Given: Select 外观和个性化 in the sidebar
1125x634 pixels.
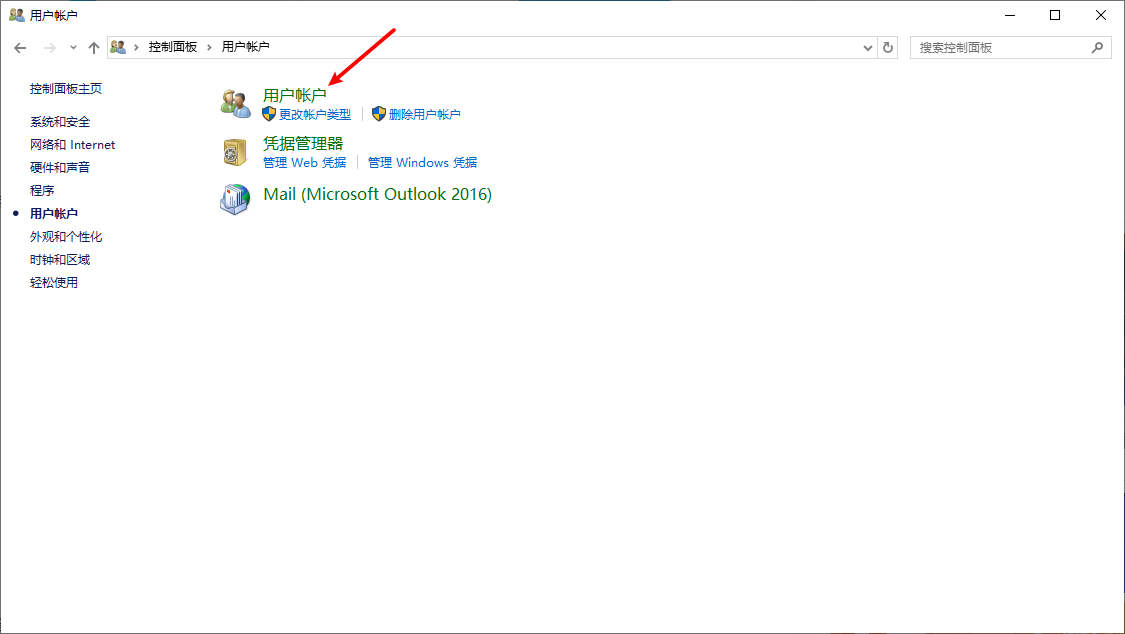Looking at the screenshot, I should (66, 237).
